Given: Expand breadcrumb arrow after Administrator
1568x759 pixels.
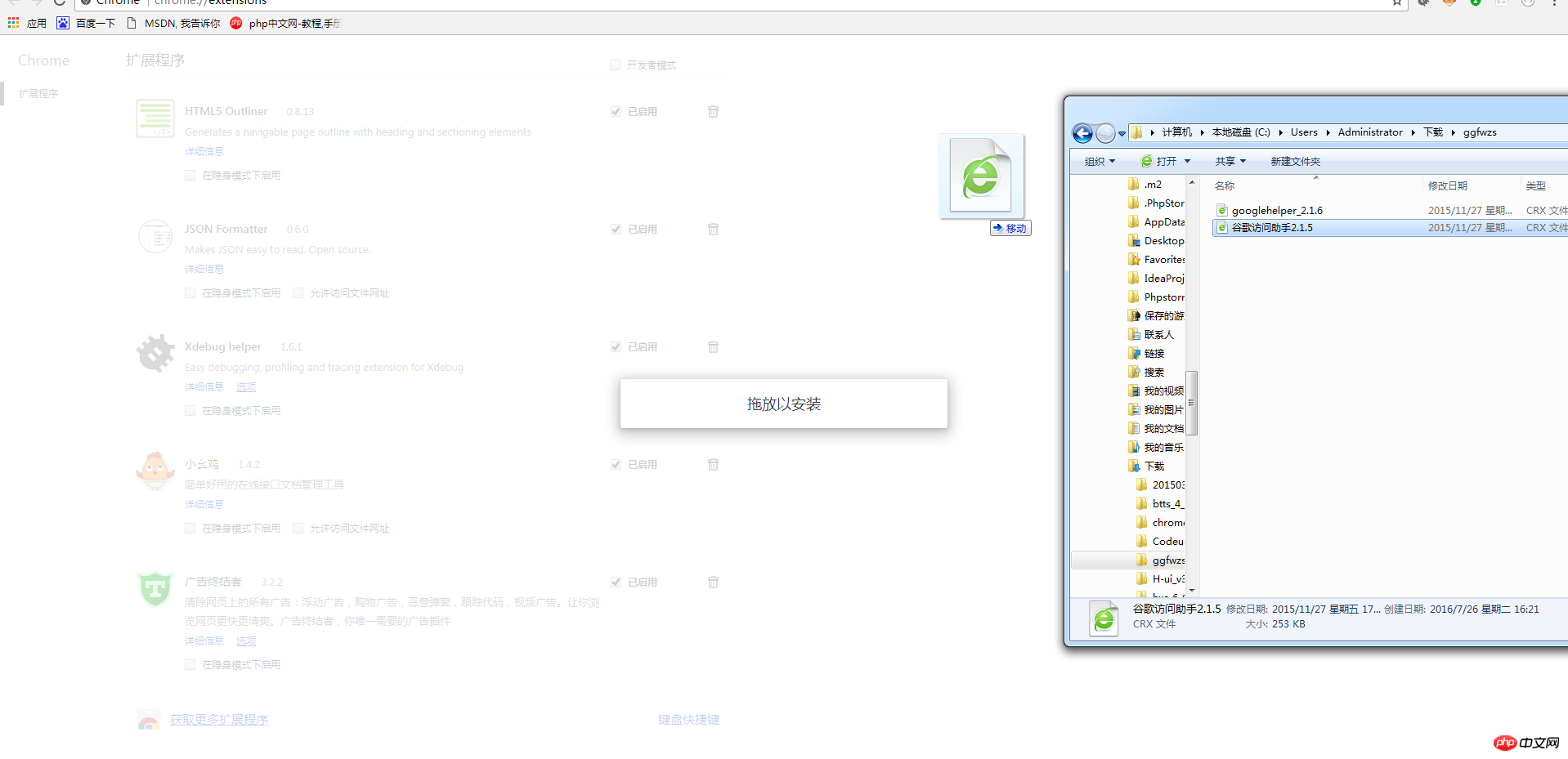Looking at the screenshot, I should pos(1413,132).
